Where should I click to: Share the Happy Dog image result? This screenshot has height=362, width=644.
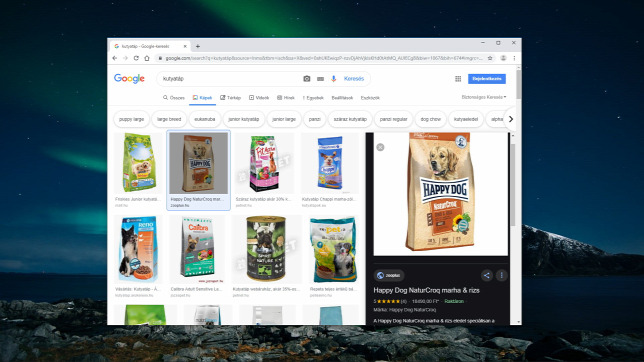click(x=487, y=275)
